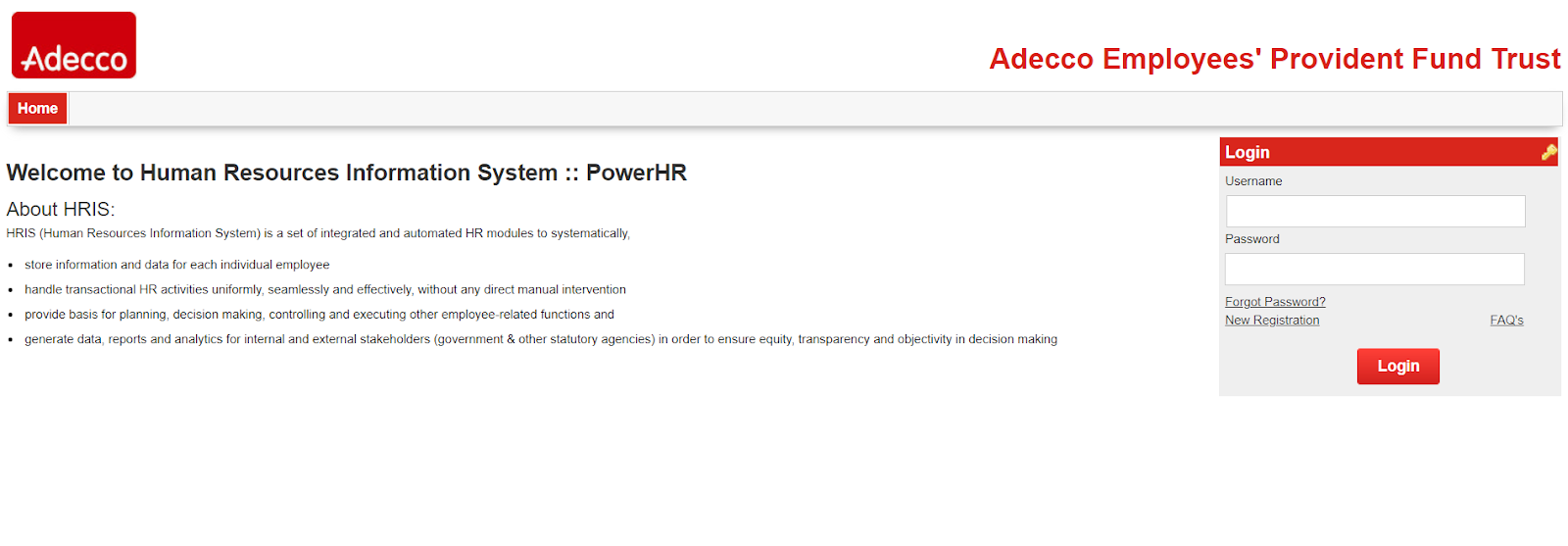The height and width of the screenshot is (546, 1568).
Task: Click the bullet starting 'handle transactional HR activities'
Action: point(325,289)
